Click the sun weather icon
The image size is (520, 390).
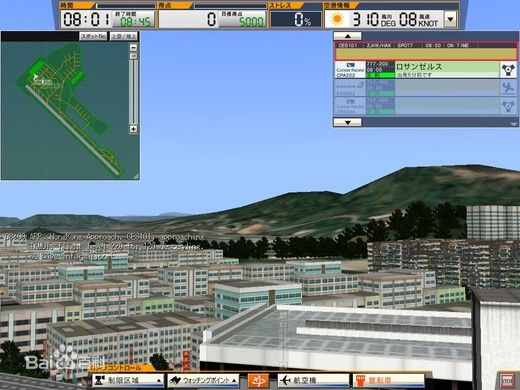(337, 19)
